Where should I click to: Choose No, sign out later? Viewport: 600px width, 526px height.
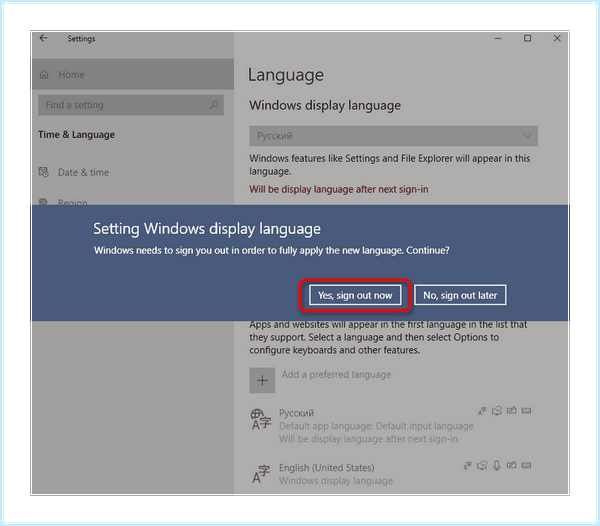coord(460,295)
